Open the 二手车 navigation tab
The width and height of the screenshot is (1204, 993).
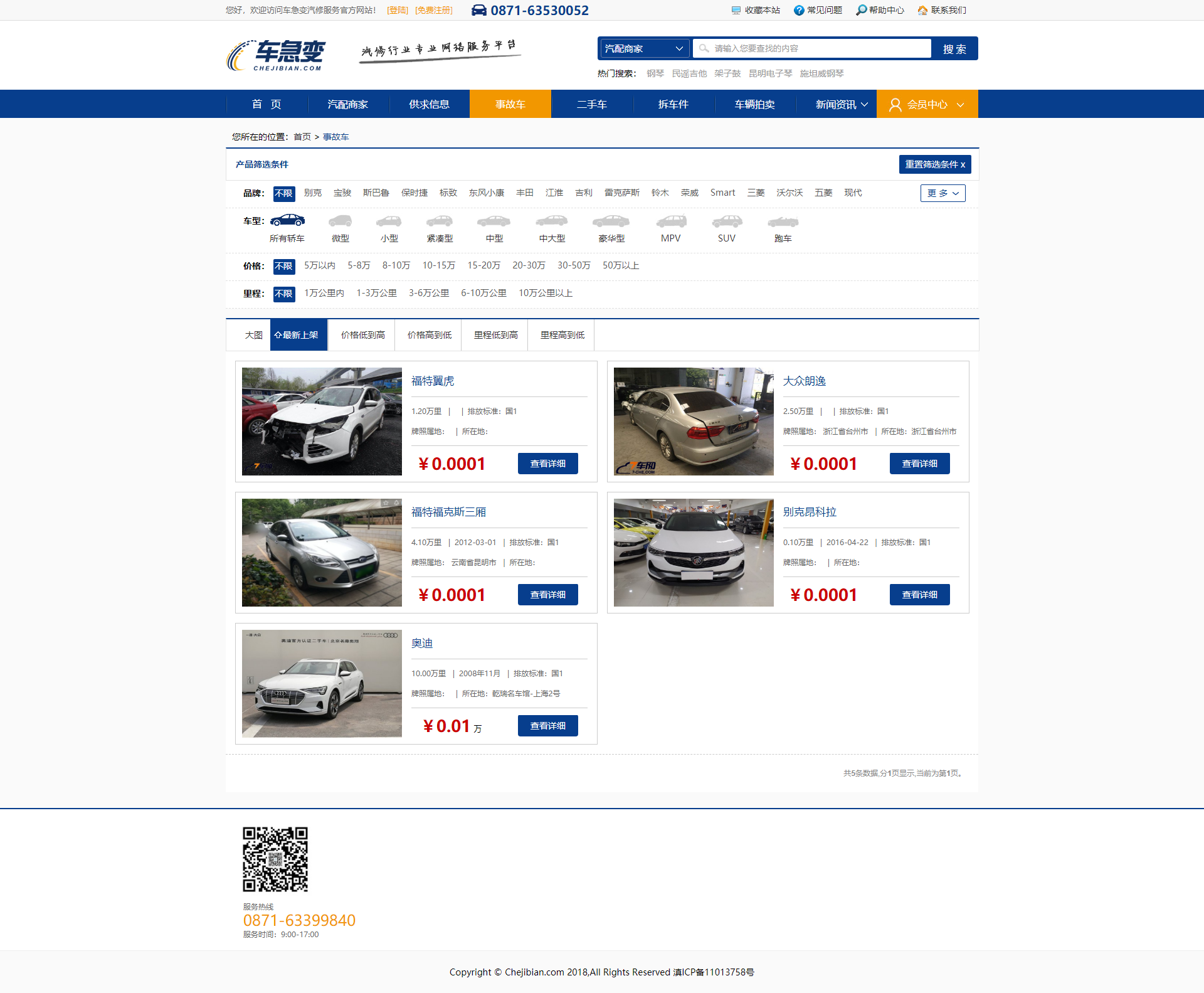pyautogui.click(x=591, y=104)
